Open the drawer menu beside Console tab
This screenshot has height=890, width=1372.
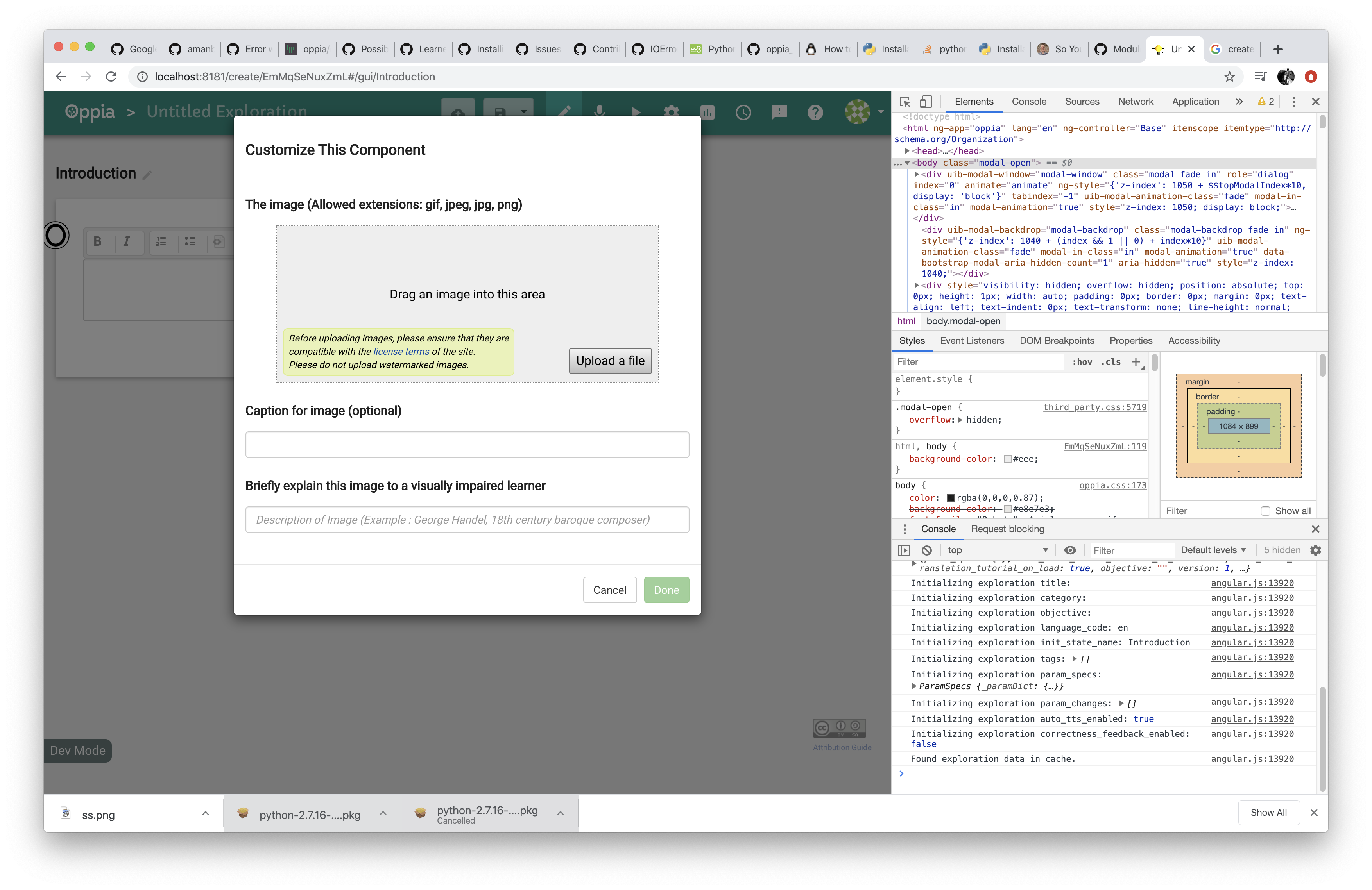click(905, 529)
